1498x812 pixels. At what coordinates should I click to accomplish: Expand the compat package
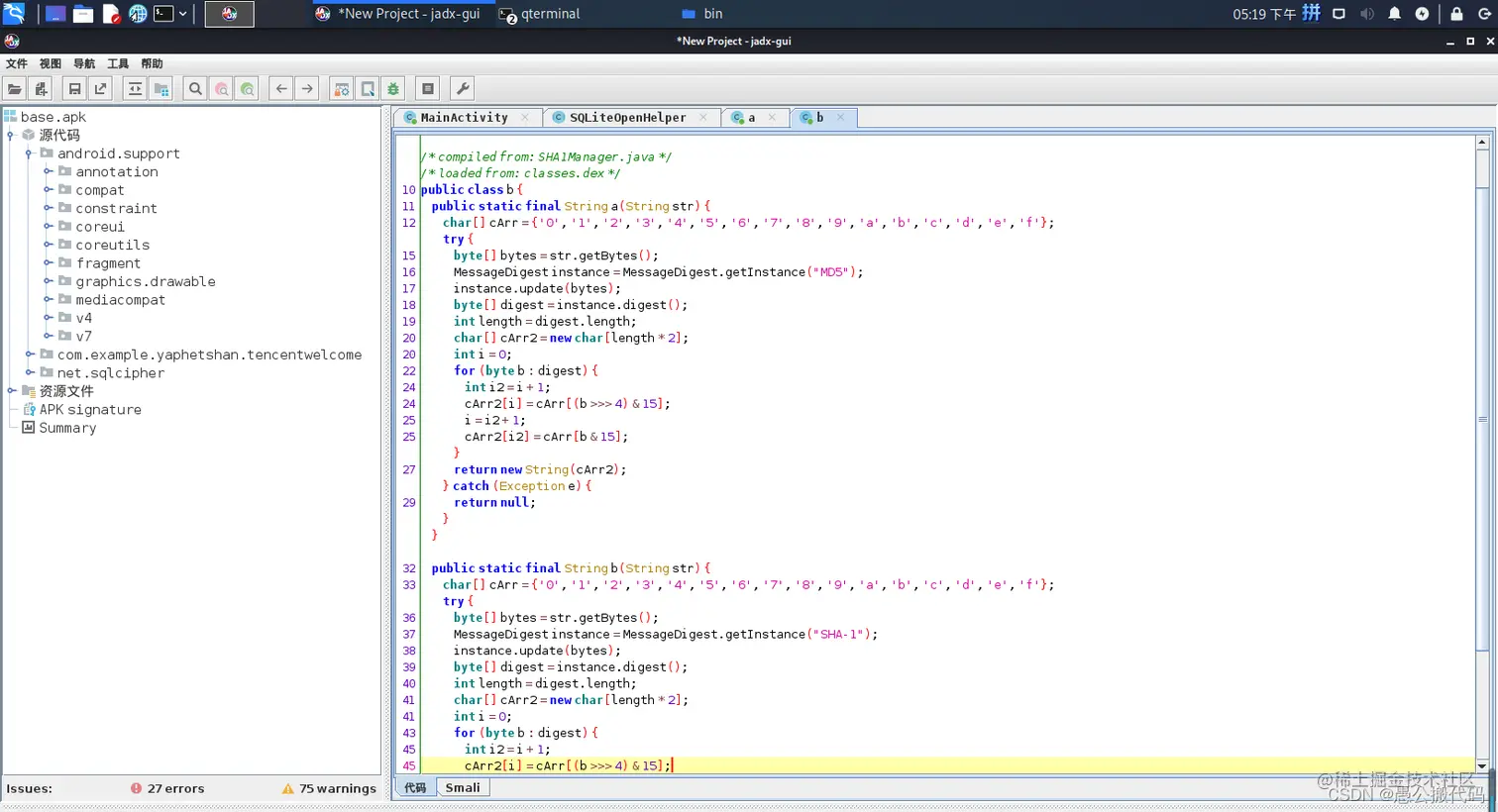point(48,190)
